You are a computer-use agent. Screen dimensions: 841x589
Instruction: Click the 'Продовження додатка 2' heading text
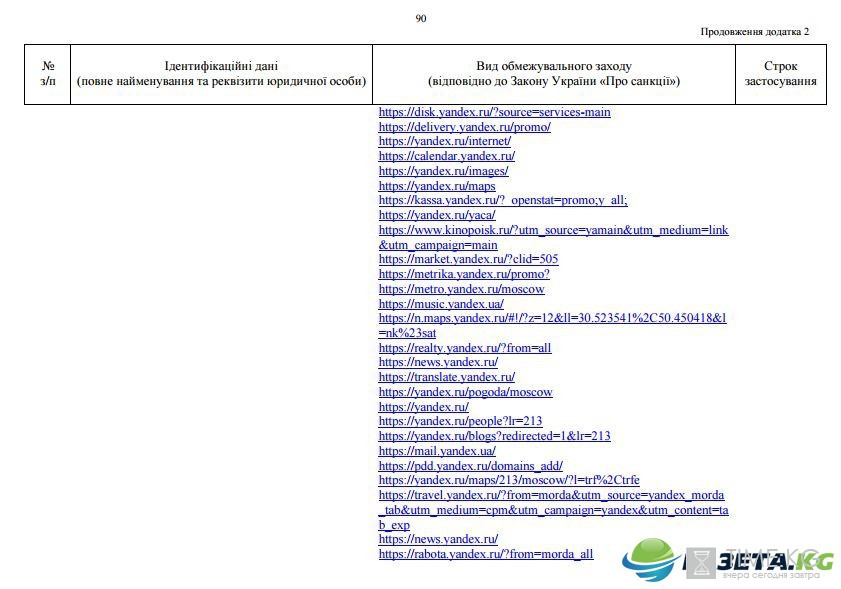755,32
